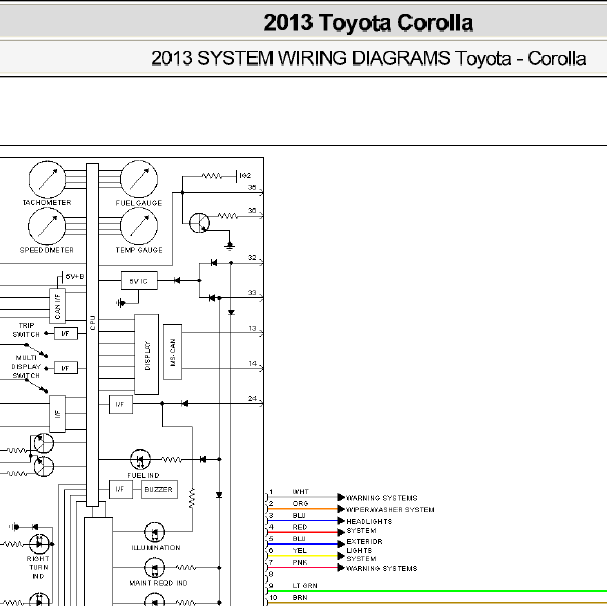Click the BUZZER box
The height and width of the screenshot is (606, 607).
tap(159, 490)
